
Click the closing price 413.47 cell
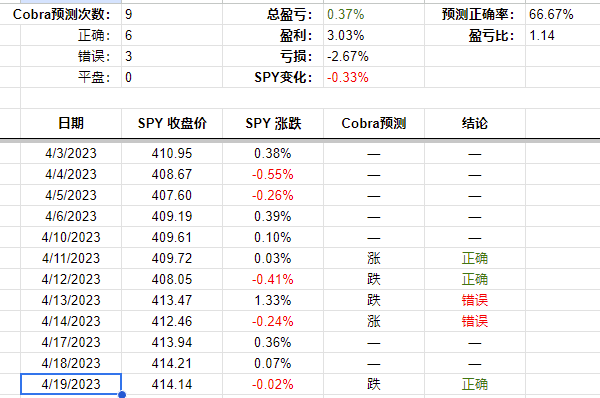pos(172,300)
